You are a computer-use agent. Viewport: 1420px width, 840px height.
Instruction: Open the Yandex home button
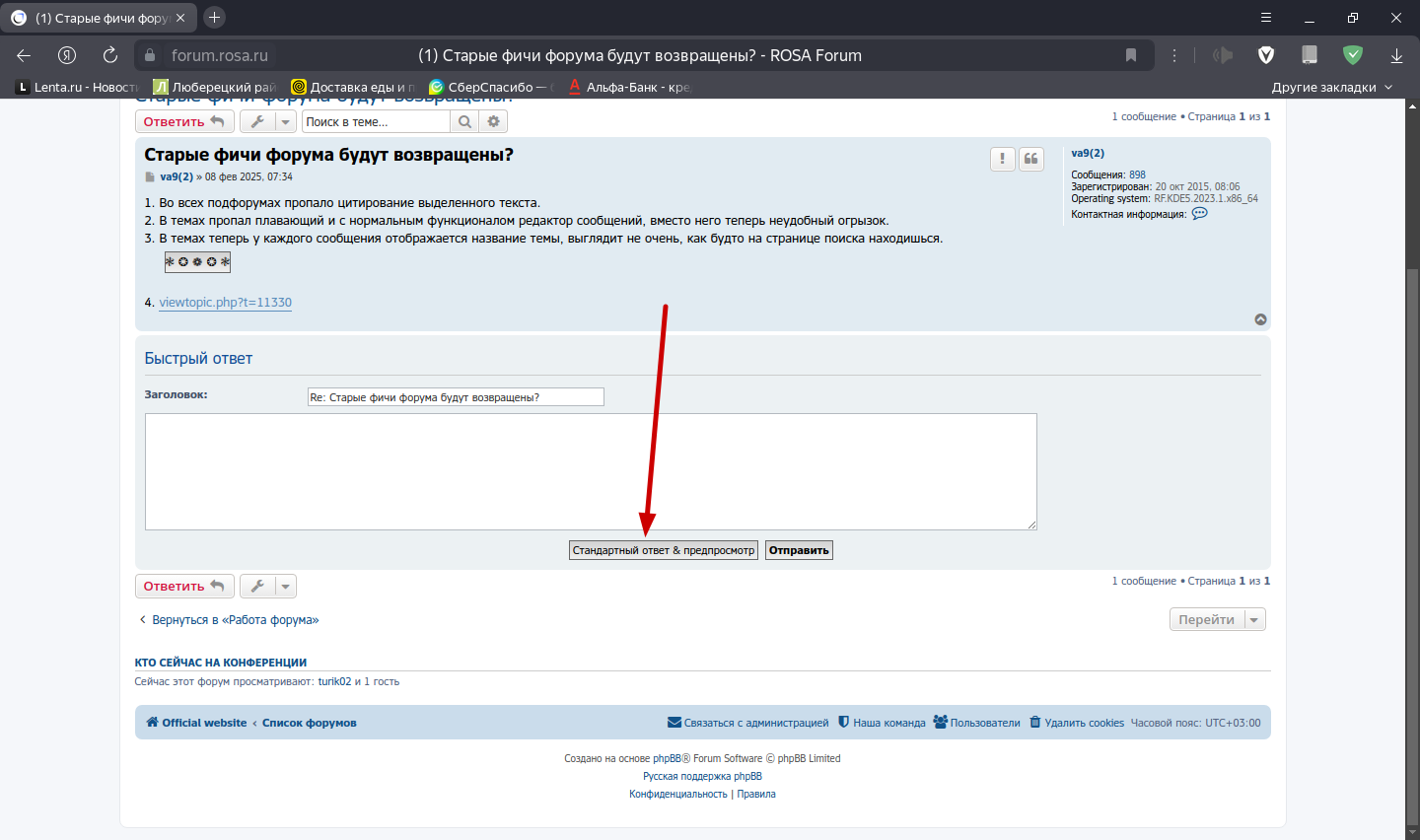67,55
